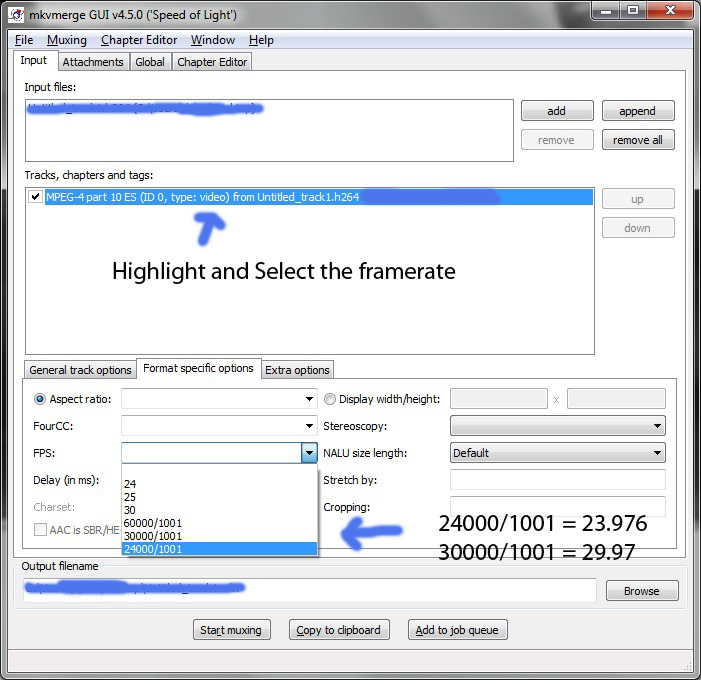Open the File menu
The width and height of the screenshot is (701, 688).
coord(24,40)
